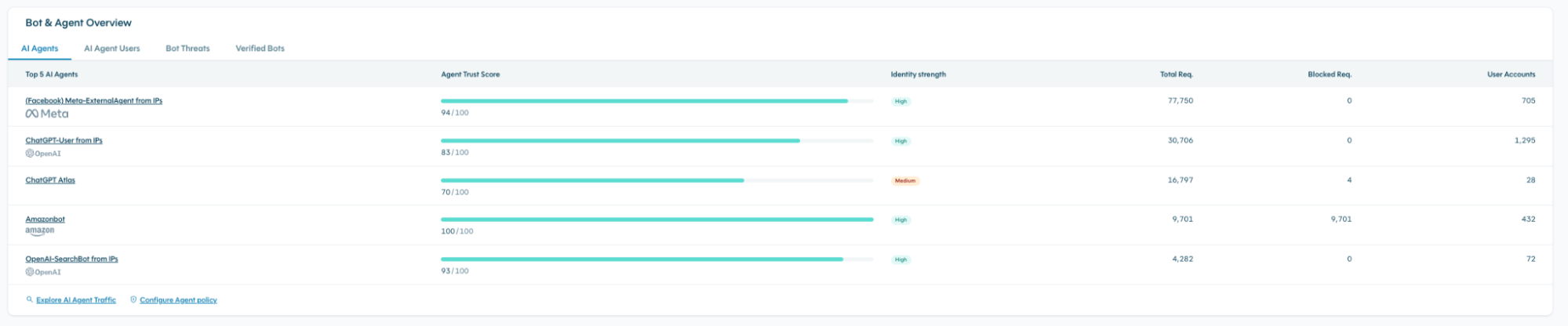The height and width of the screenshot is (326, 1568).
Task: Click the Identity strength column header
Action: [x=919, y=74]
